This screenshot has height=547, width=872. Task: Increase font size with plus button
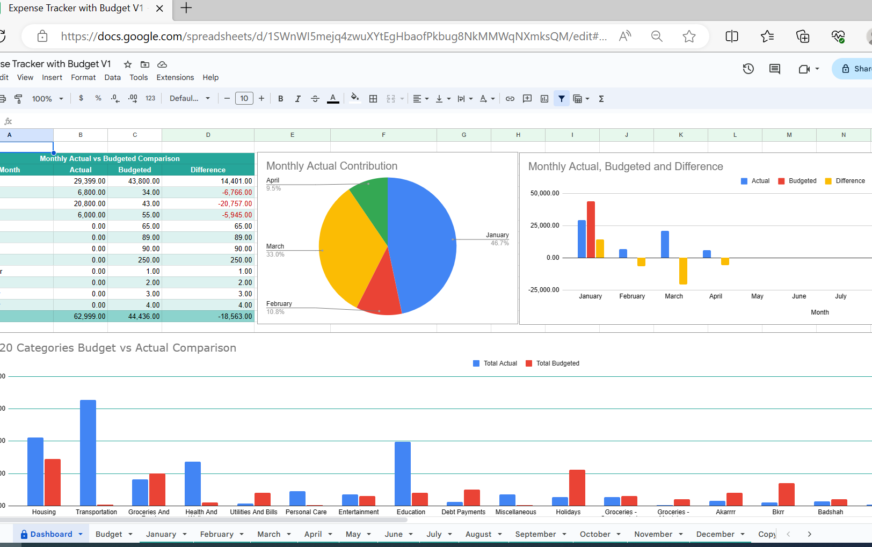[x=262, y=99]
